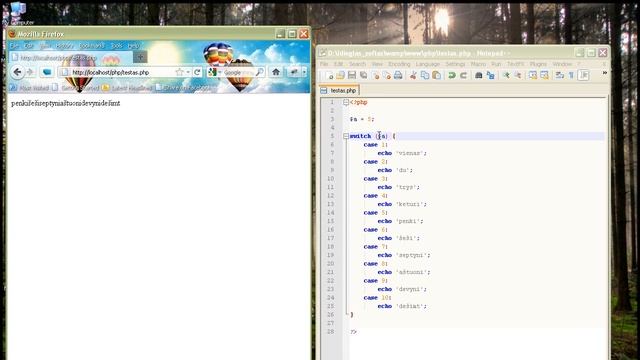Open dropdown arrow beside bookmarks button

click(x=304, y=72)
